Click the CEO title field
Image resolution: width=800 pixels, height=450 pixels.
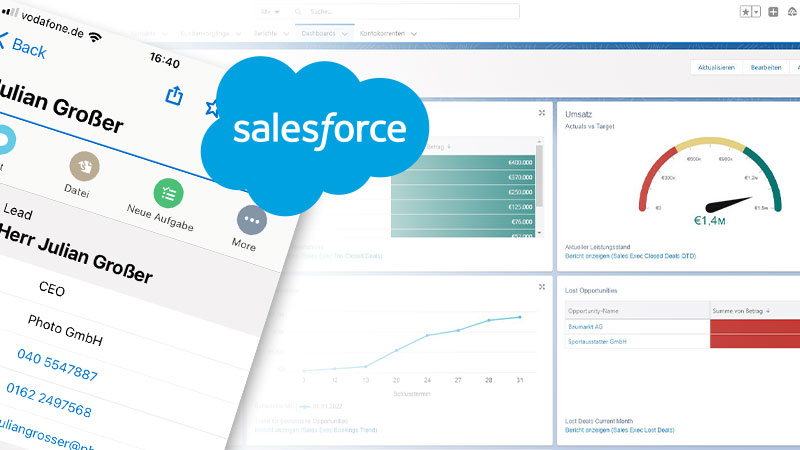52,289
